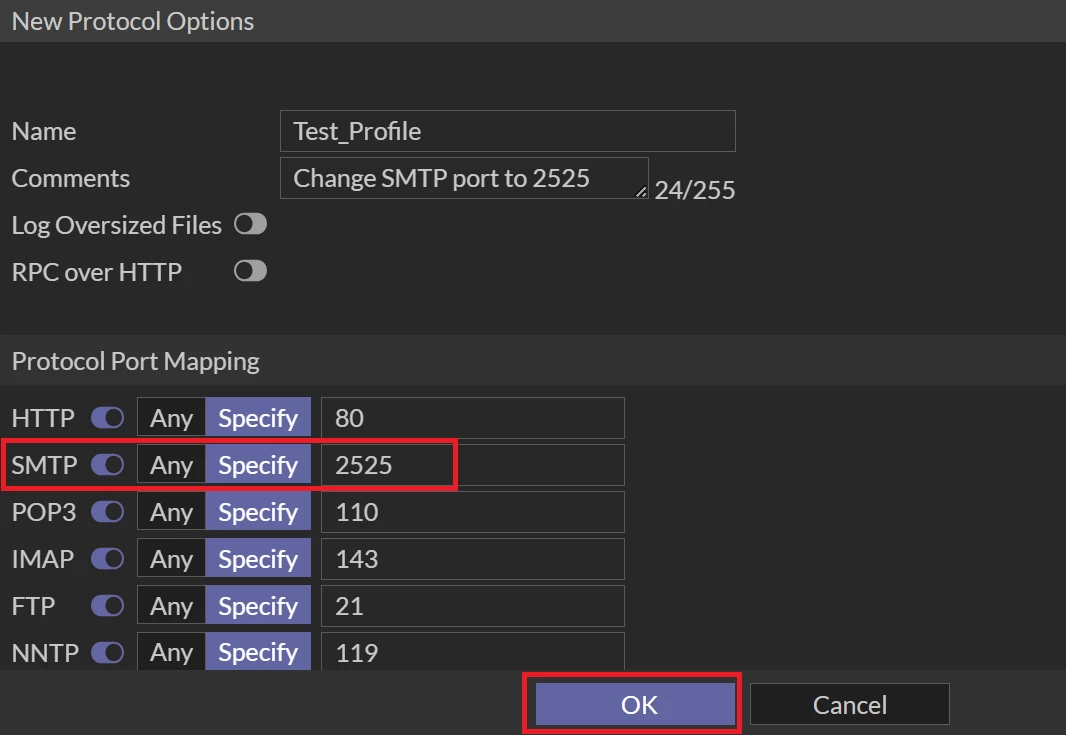The height and width of the screenshot is (735, 1066).
Task: Enable the RPC over HTTP switch
Action: tap(250, 271)
